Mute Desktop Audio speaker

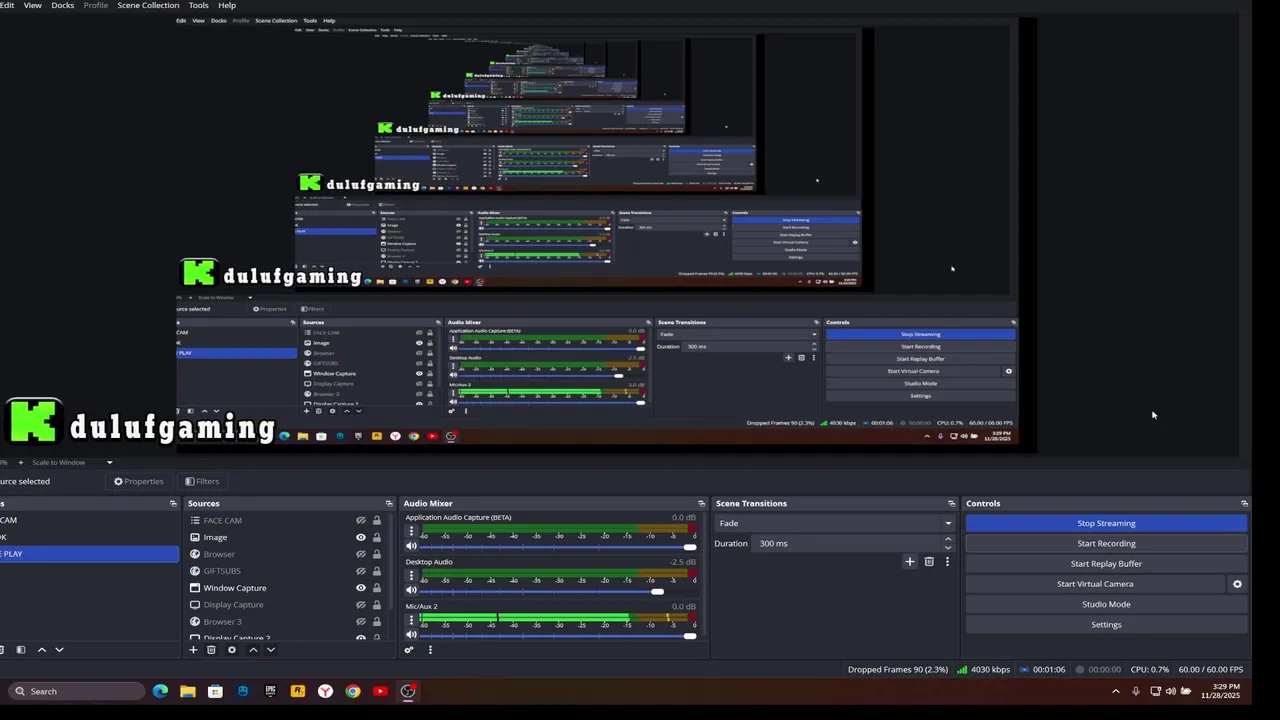pyautogui.click(x=411, y=591)
